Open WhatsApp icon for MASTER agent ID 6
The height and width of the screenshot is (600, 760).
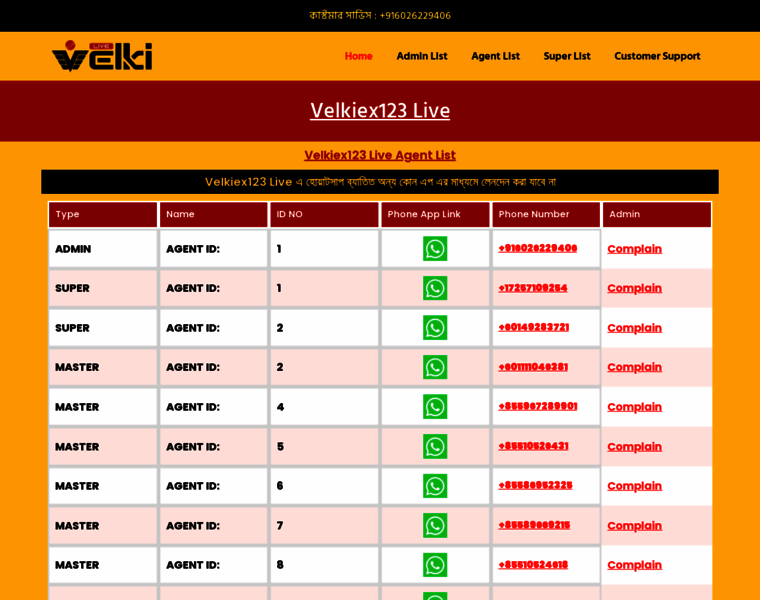[x=435, y=486]
